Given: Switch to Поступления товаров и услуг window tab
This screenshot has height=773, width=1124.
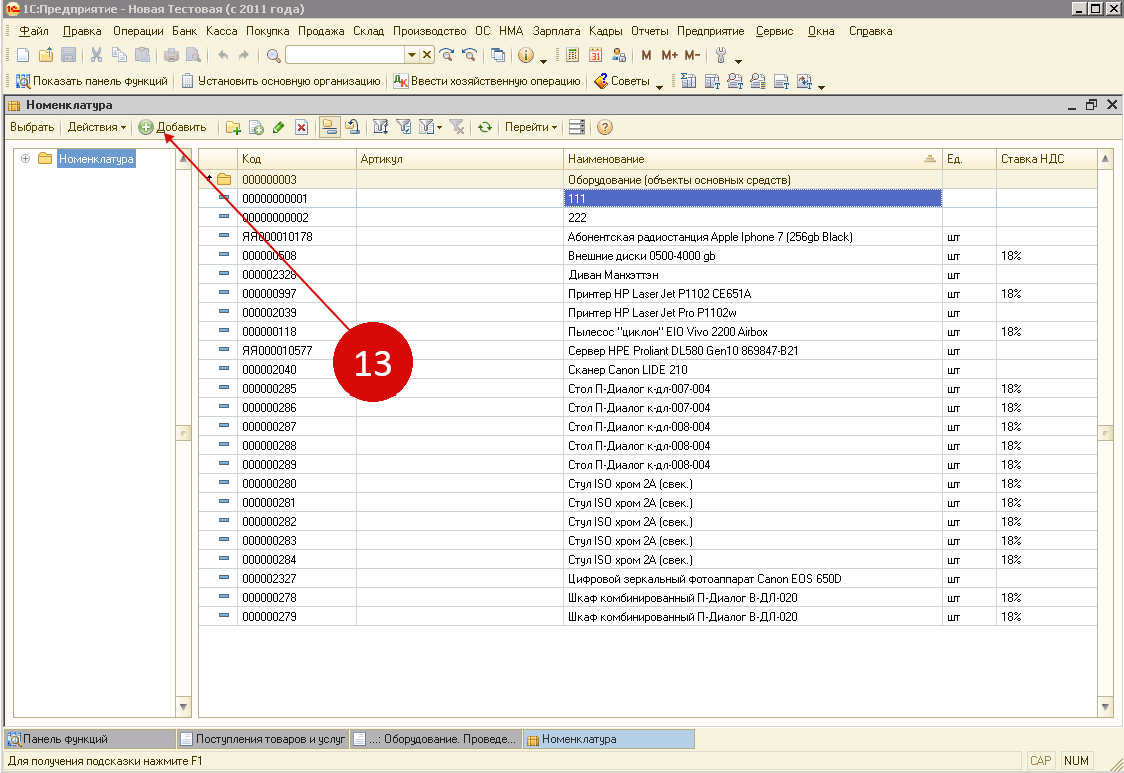Looking at the screenshot, I should coord(262,739).
